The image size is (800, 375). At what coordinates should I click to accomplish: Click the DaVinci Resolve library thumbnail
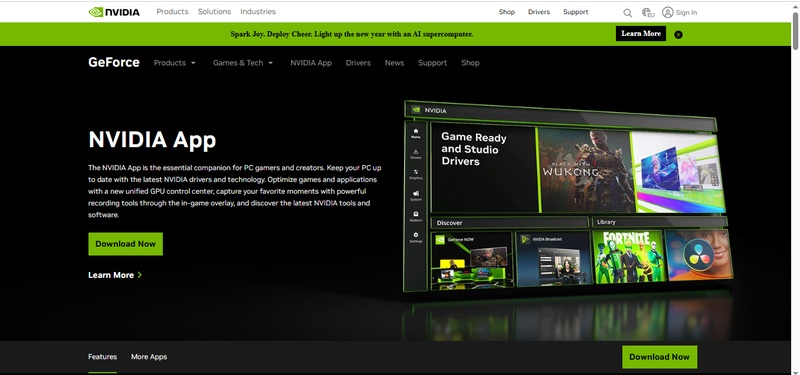[699, 255]
